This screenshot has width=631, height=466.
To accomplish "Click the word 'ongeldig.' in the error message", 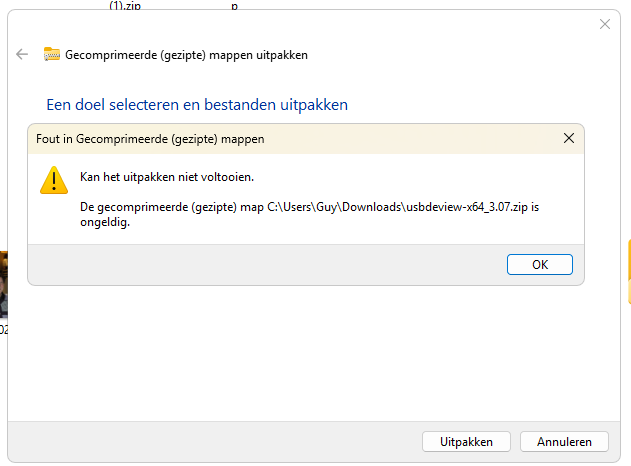I will coord(105,222).
